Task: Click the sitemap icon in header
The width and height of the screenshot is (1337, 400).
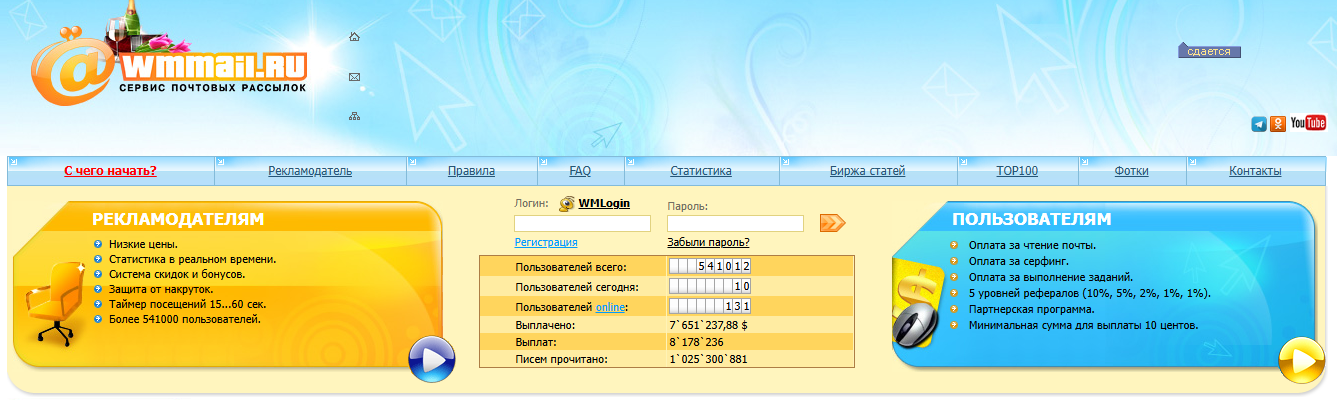Action: (354, 116)
